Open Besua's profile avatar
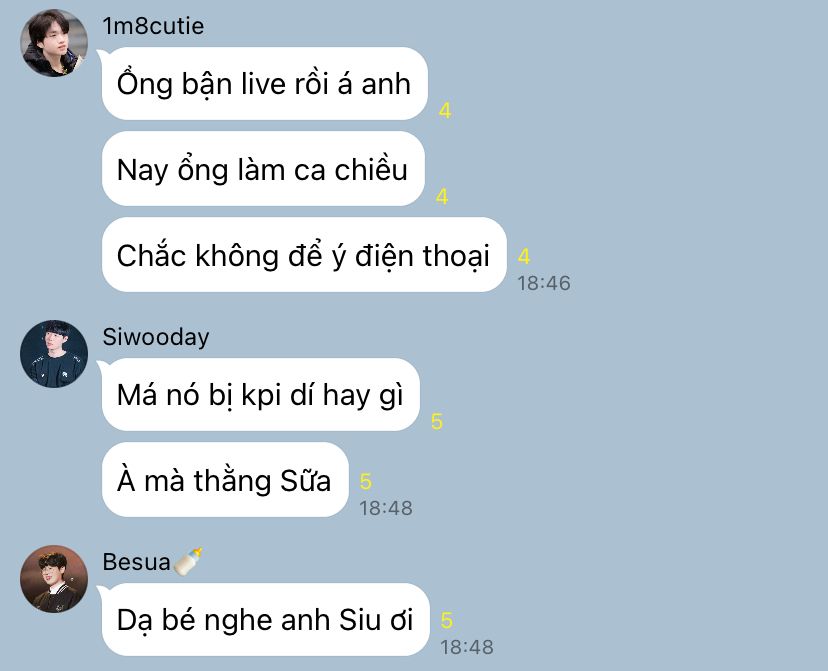 (54, 579)
